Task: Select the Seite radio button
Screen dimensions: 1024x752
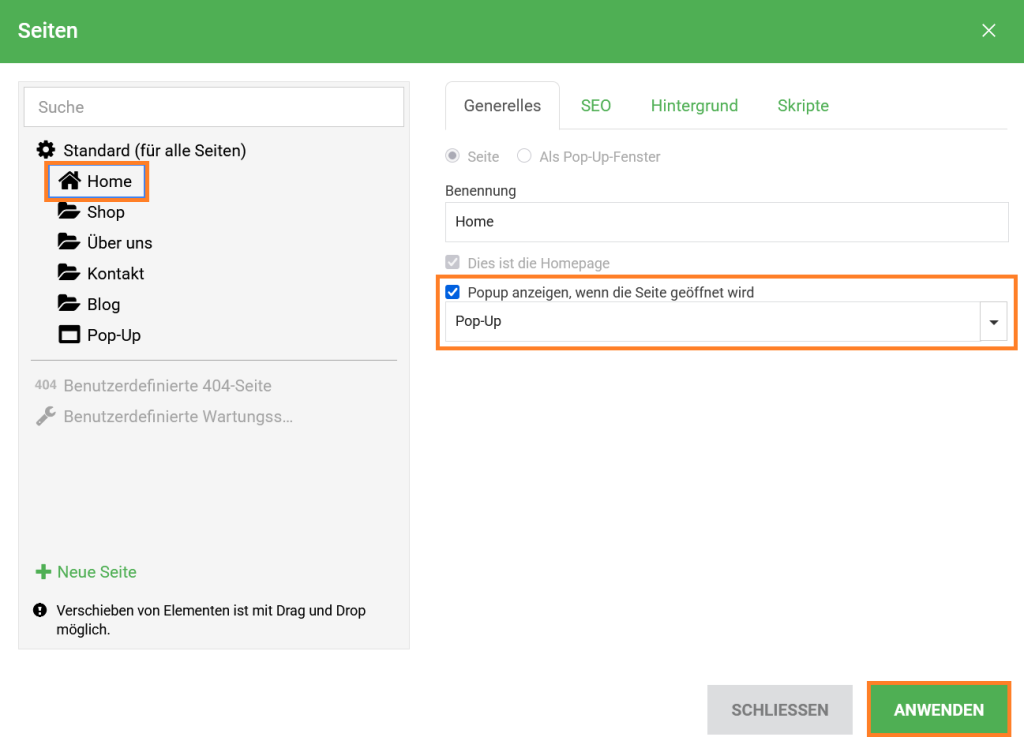Action: point(453,157)
